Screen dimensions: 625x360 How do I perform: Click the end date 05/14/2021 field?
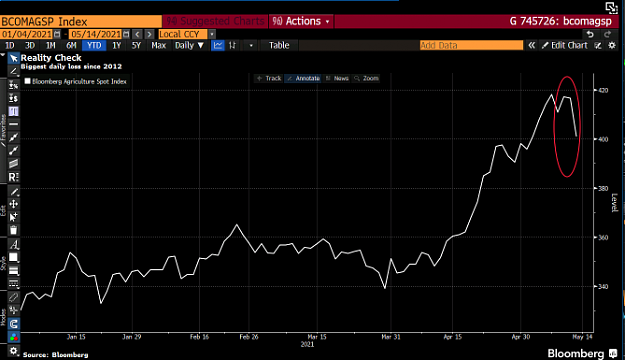click(96, 34)
